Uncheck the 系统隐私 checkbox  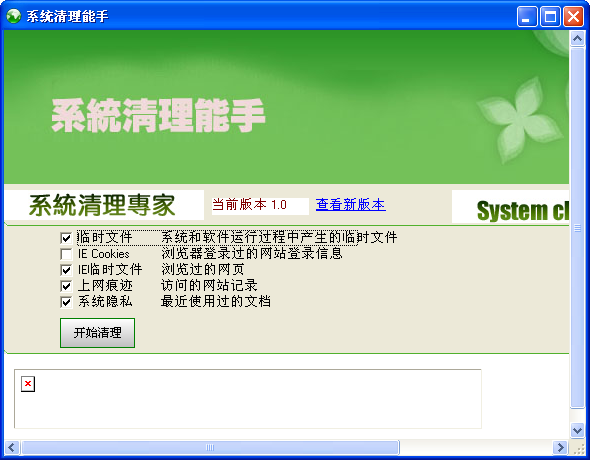coord(66,302)
